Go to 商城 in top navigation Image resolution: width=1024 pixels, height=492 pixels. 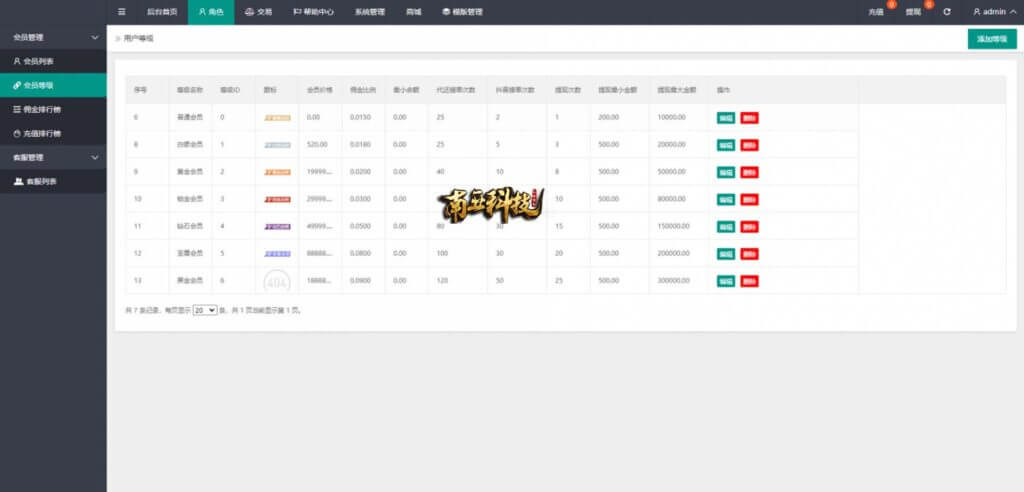413,12
